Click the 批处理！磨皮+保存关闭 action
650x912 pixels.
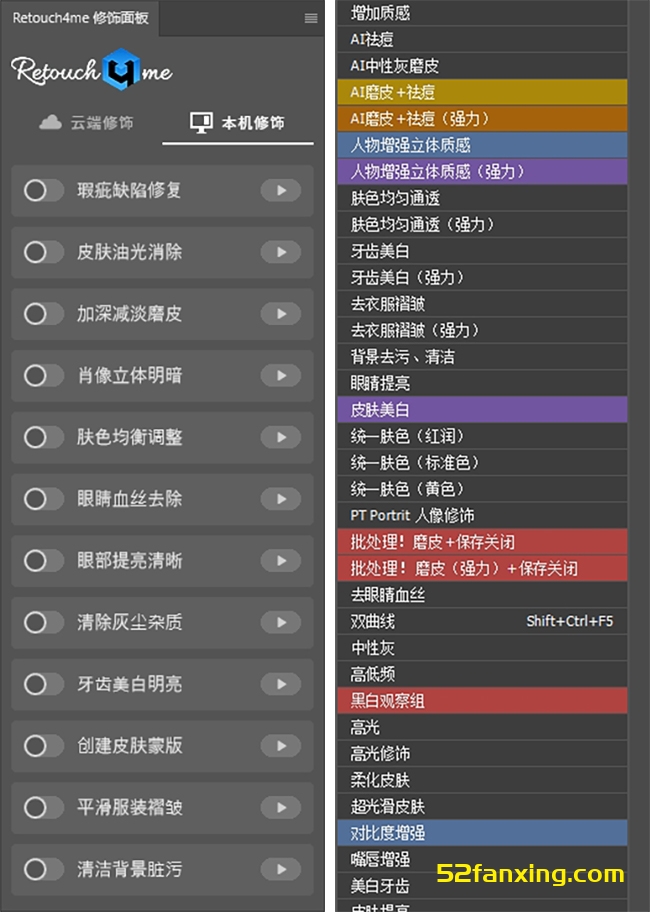[x=482, y=542]
